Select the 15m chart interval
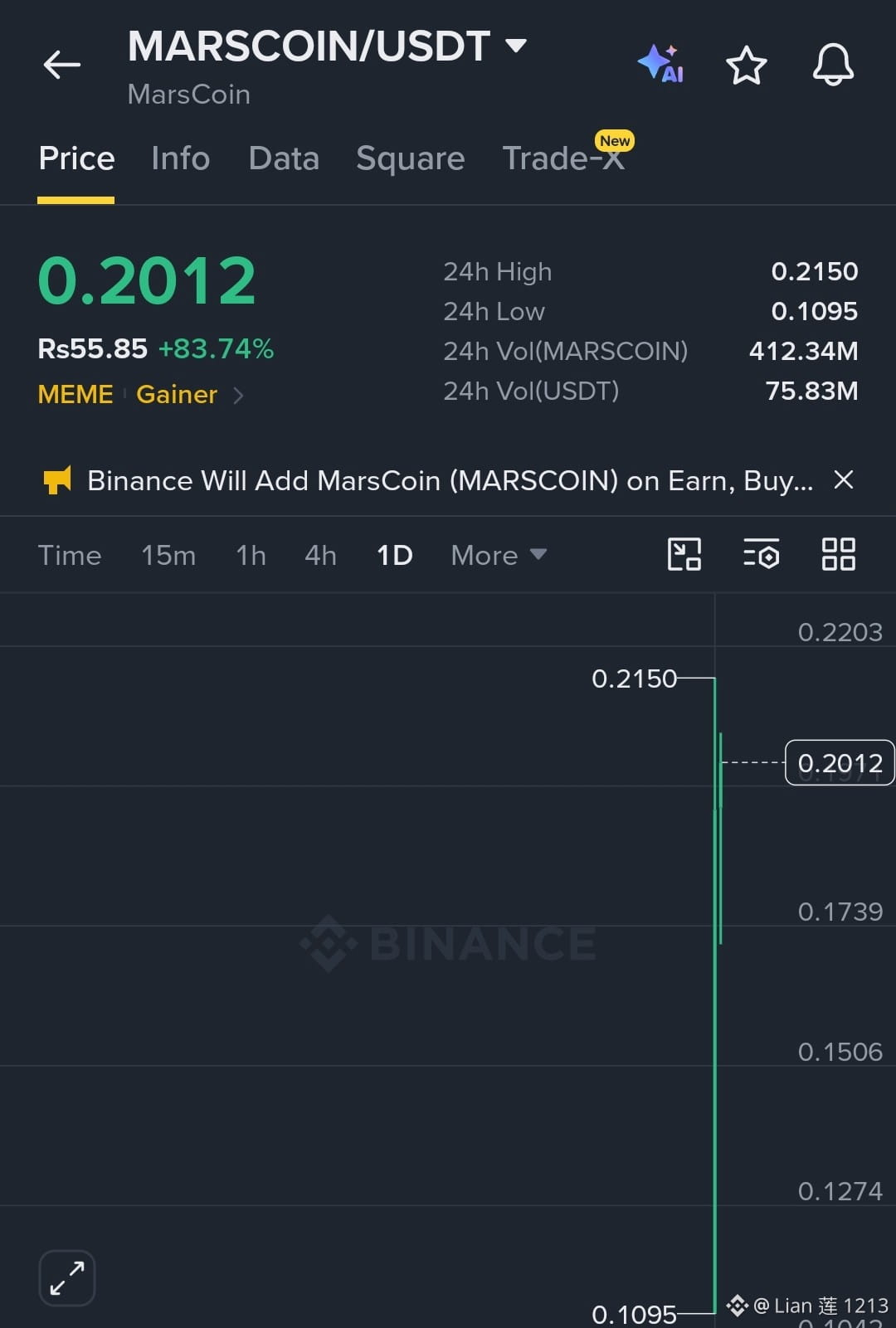The image size is (896, 1328). click(x=168, y=555)
